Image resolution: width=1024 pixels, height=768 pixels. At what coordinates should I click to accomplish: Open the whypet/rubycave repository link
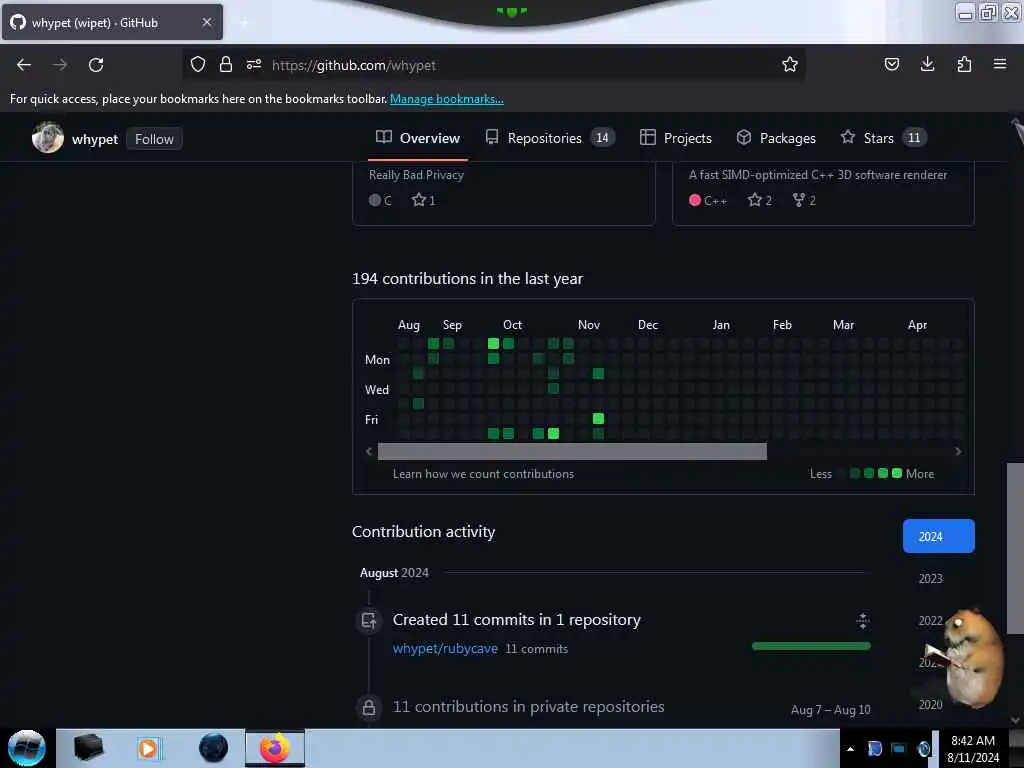click(445, 648)
